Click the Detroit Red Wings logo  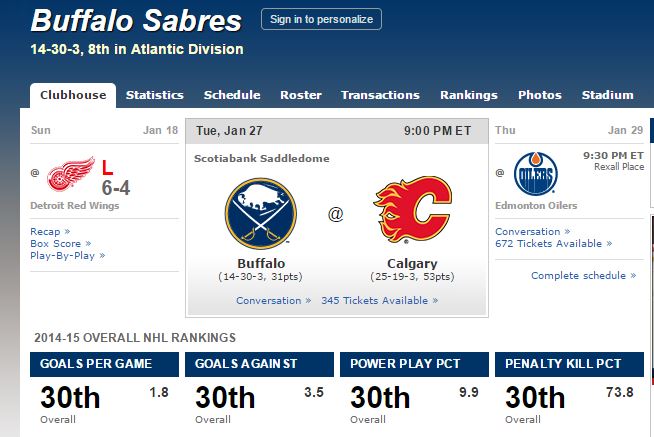[71, 174]
